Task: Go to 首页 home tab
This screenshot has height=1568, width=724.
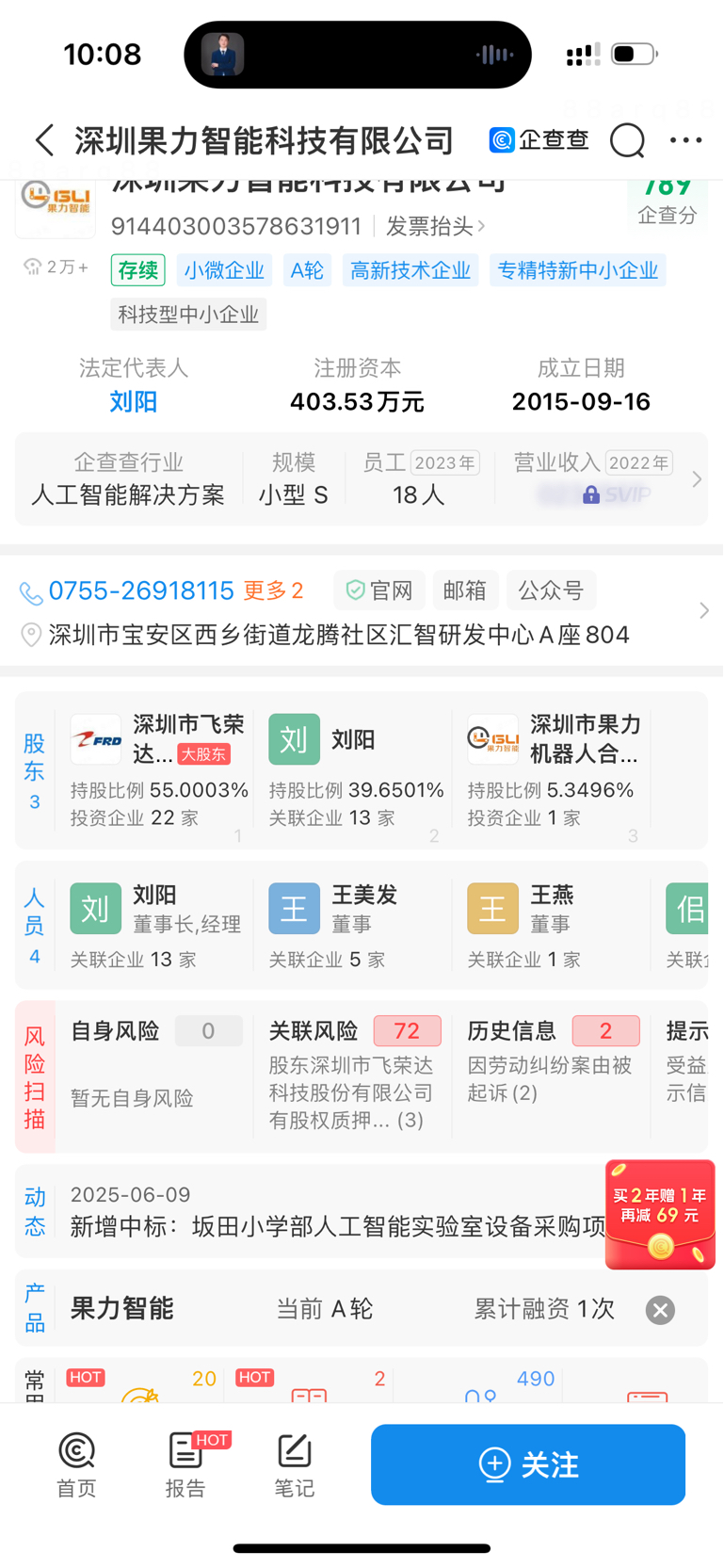Action: 76,1464
